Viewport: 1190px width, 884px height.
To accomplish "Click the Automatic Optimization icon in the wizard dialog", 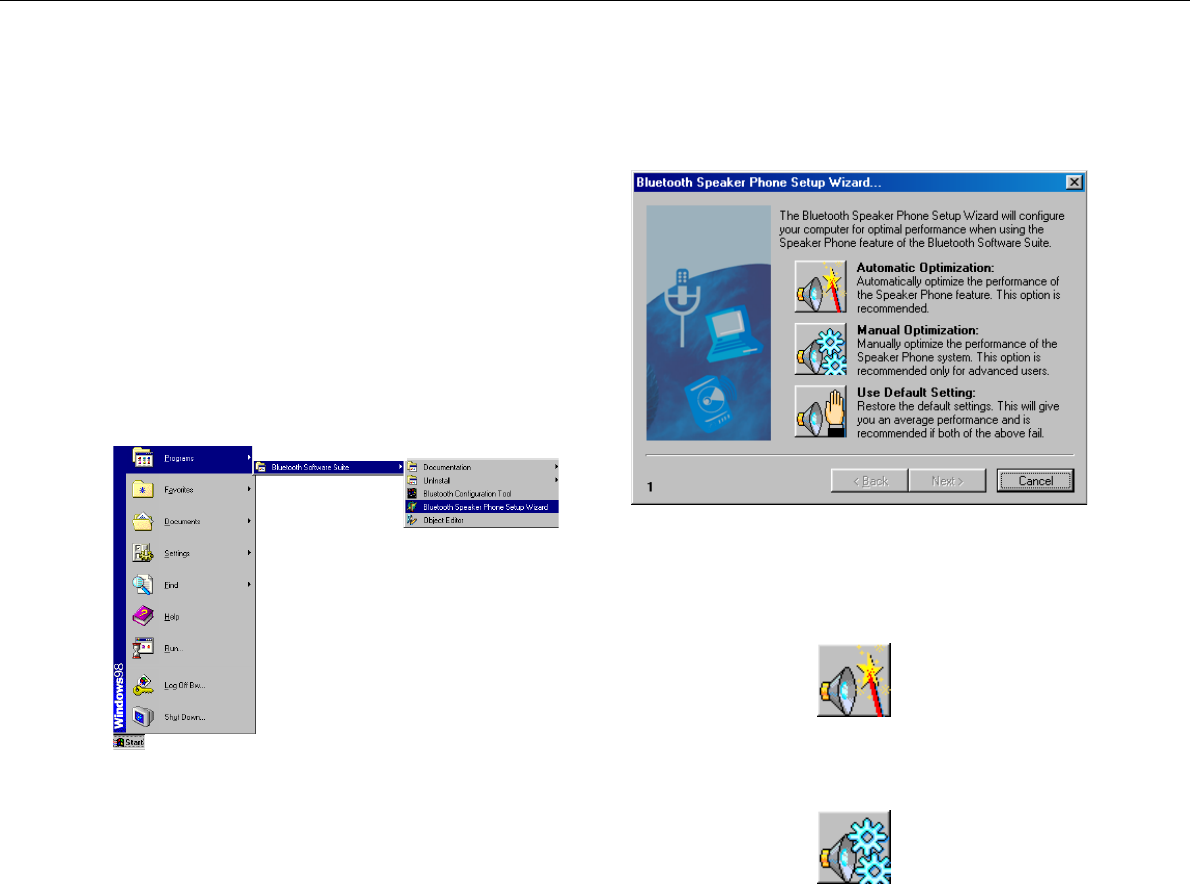I will click(820, 287).
